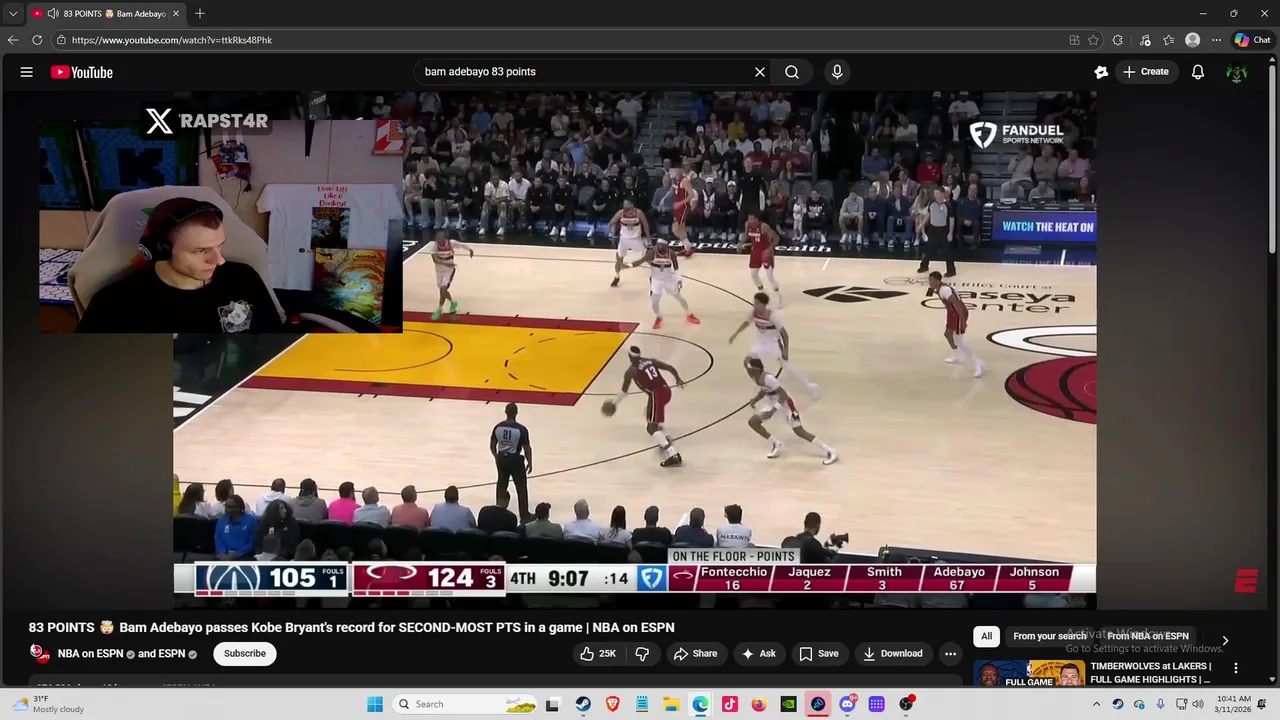Open browser extensions puzzle icon
Image resolution: width=1280 pixels, height=720 pixels.
tap(1118, 40)
